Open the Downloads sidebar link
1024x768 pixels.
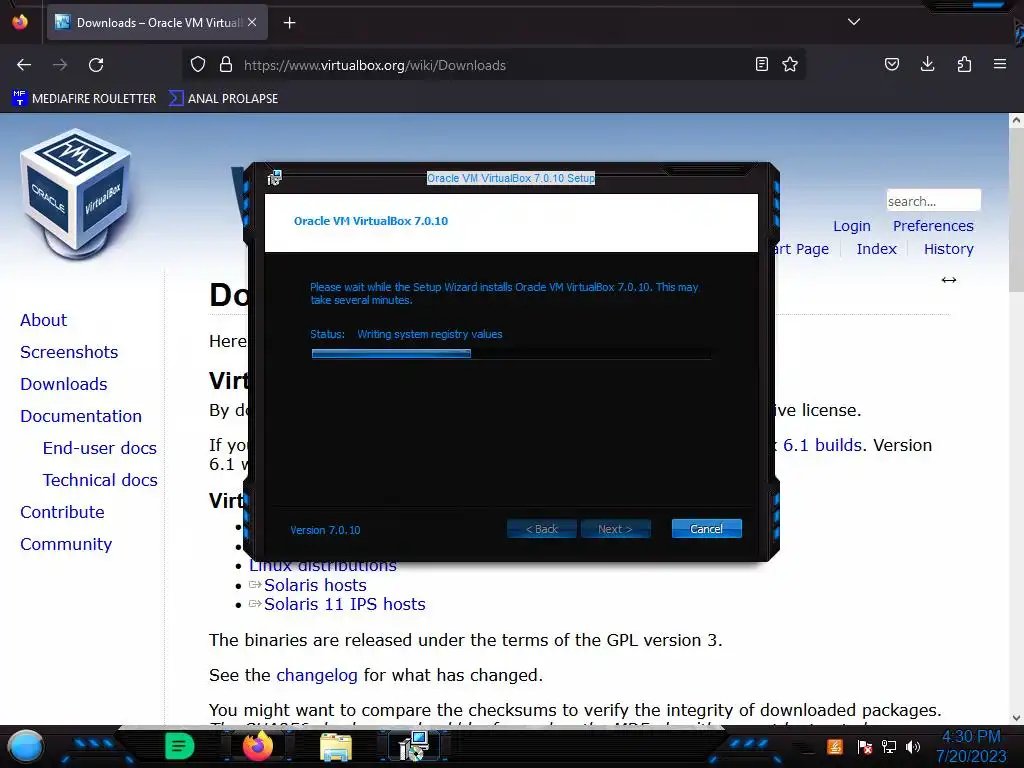[x=63, y=384]
